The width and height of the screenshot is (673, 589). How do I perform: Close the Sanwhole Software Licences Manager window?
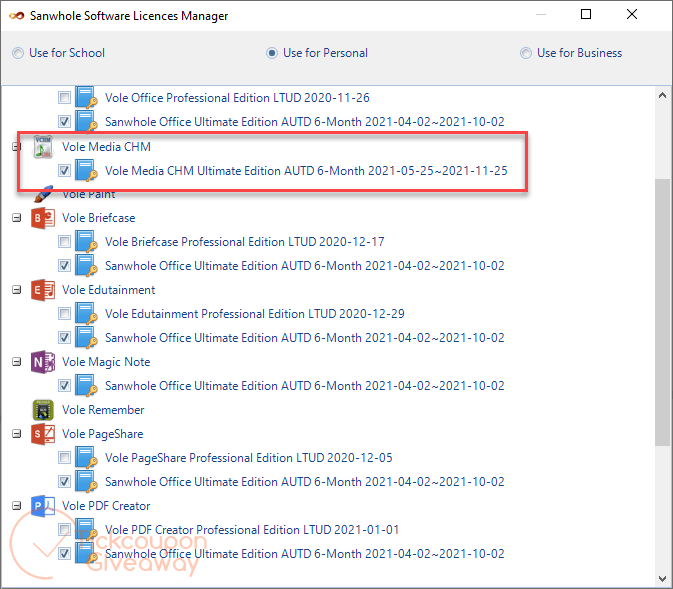pos(632,15)
